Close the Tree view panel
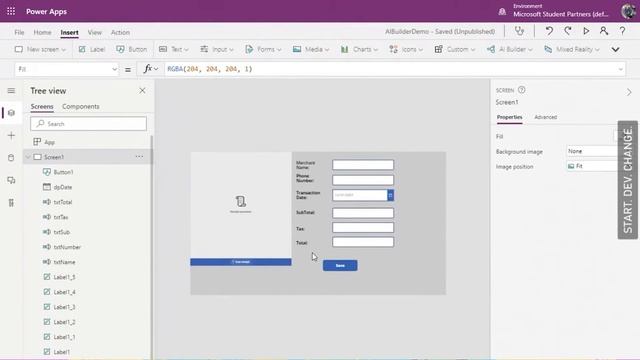This screenshot has height=360, width=640. 142,91
